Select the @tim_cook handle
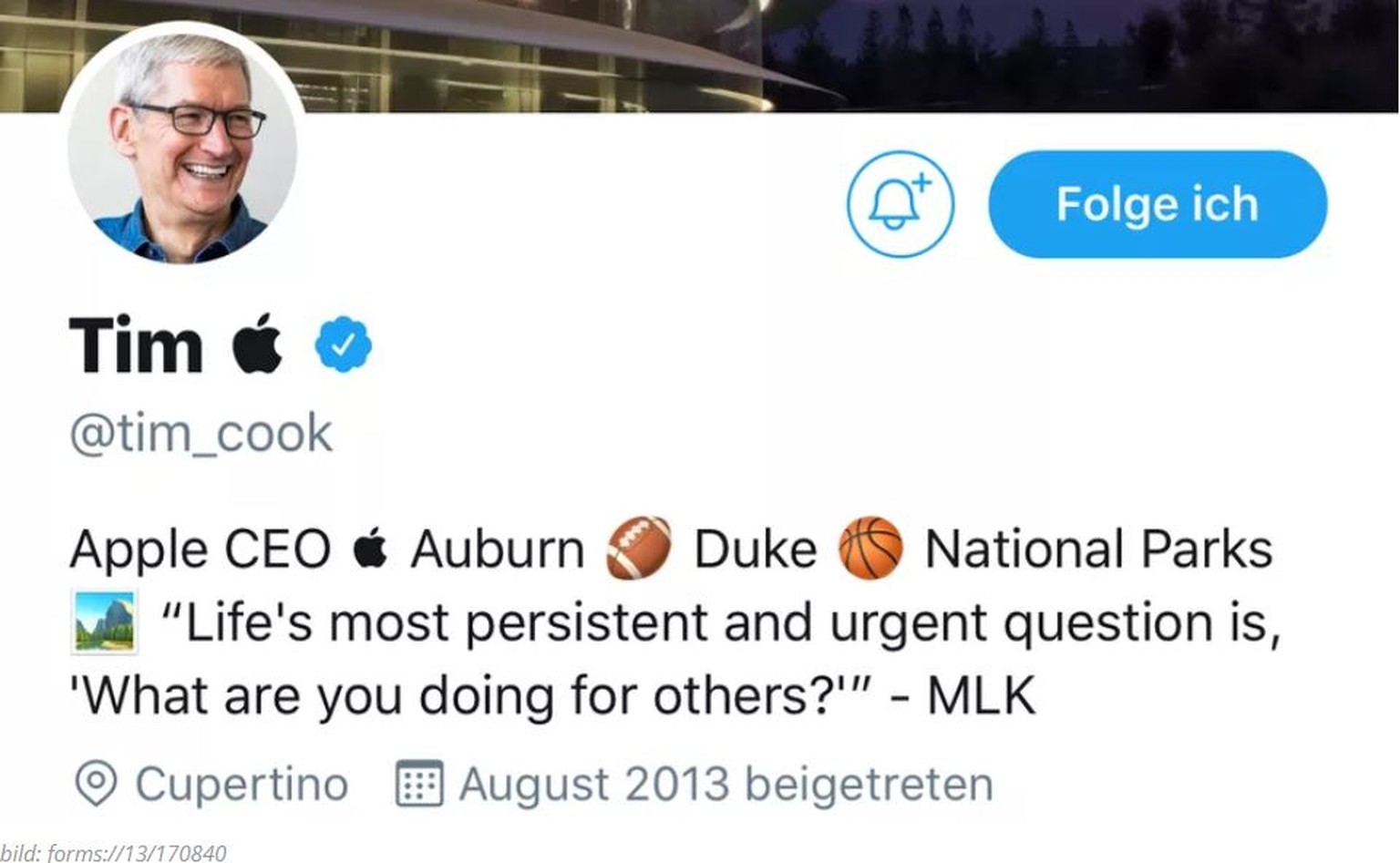1400x863 pixels. pos(201,433)
